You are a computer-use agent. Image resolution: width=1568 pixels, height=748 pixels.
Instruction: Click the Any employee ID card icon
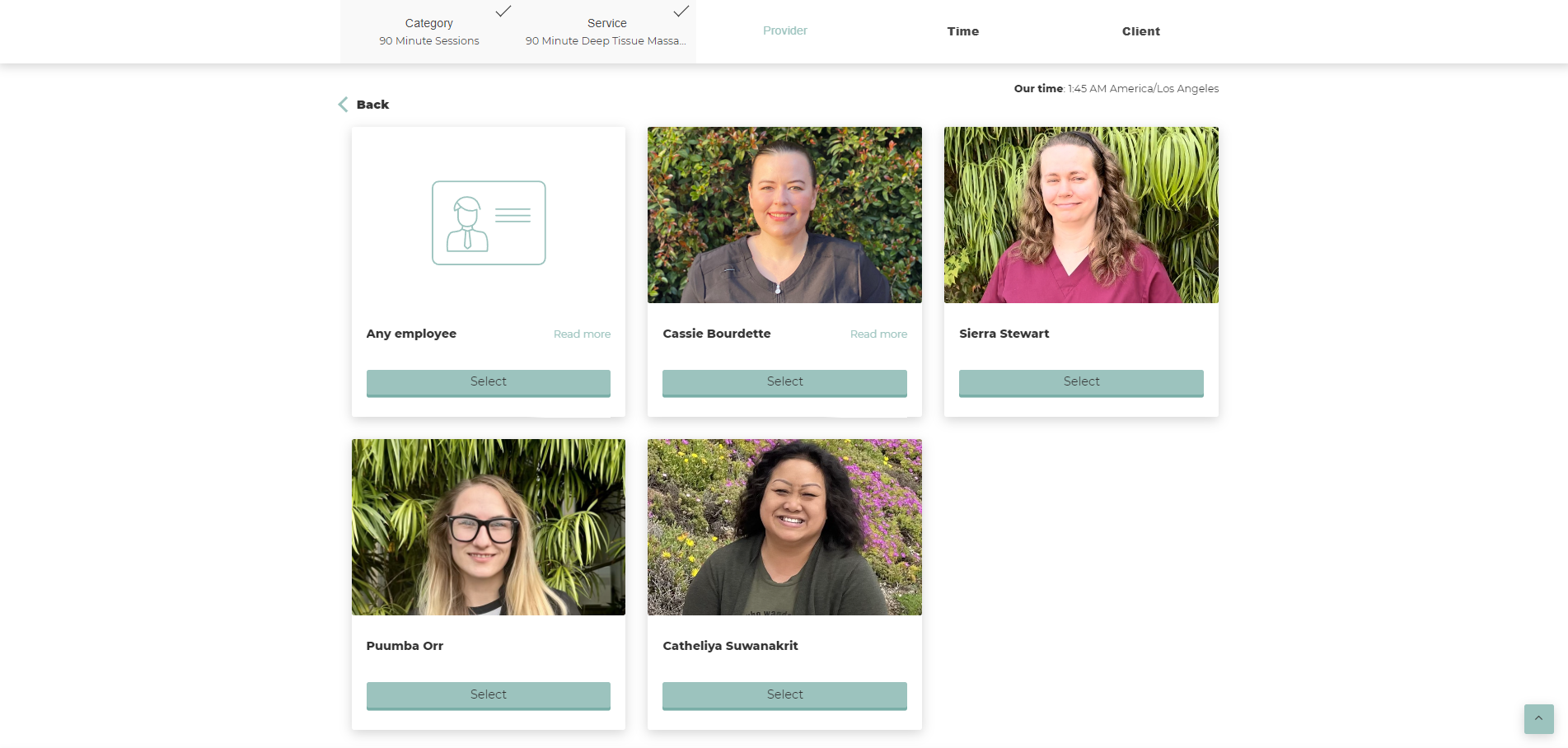[x=489, y=223]
